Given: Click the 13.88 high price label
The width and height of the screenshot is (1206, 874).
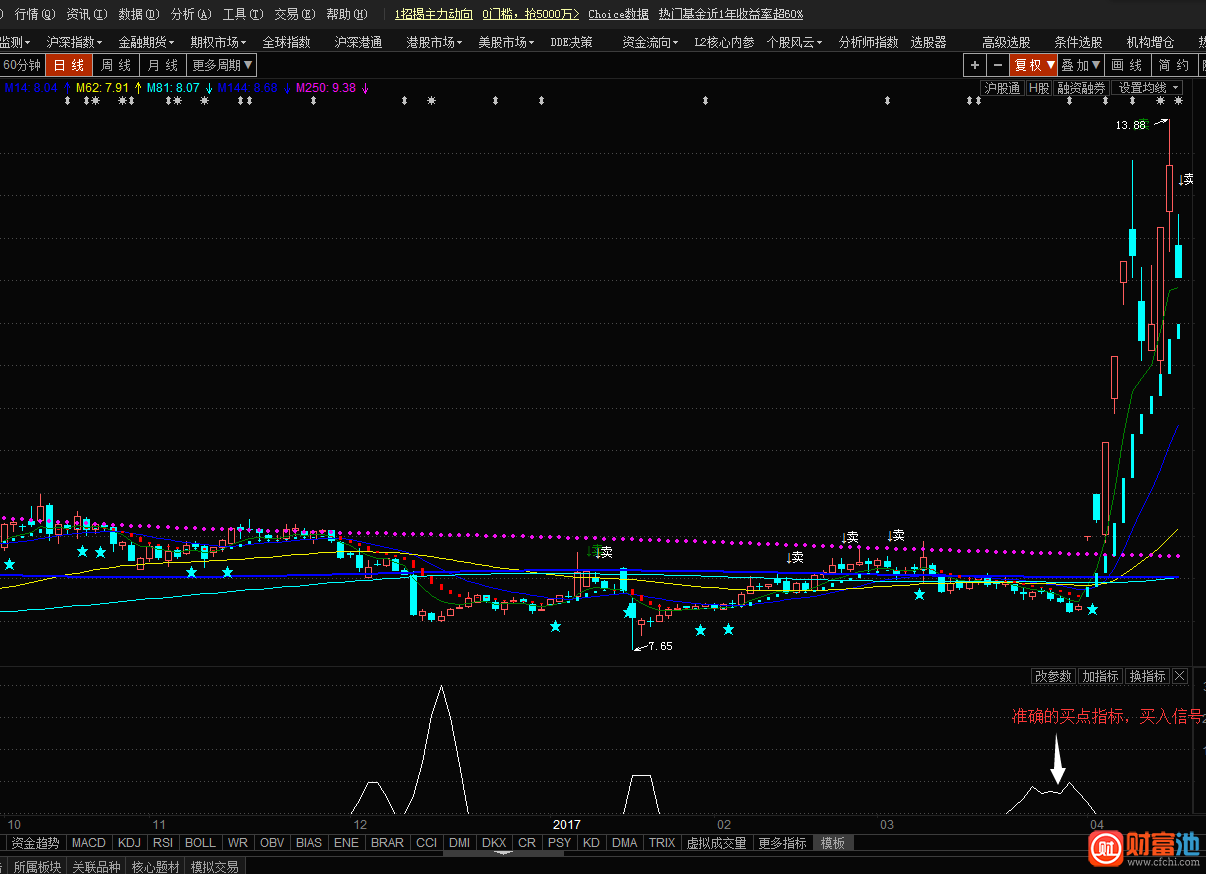Looking at the screenshot, I should click(x=1131, y=126).
